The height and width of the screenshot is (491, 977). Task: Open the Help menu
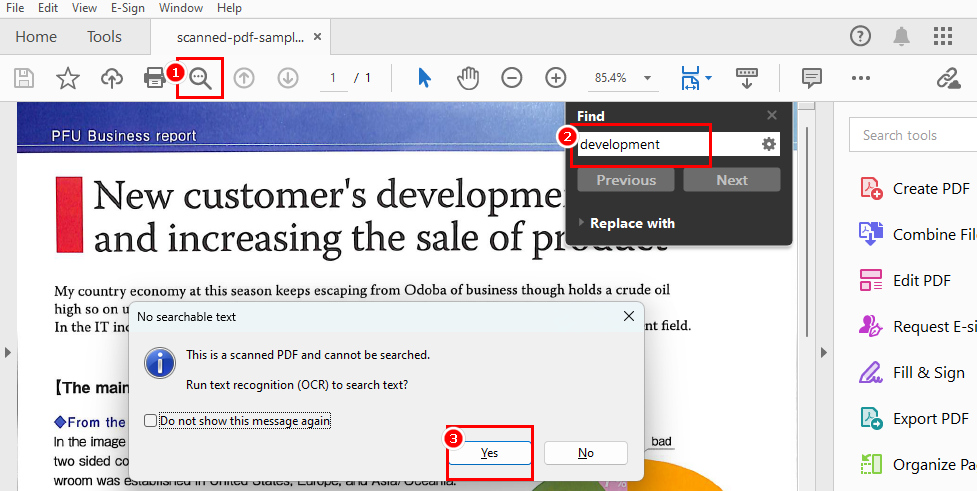229,8
